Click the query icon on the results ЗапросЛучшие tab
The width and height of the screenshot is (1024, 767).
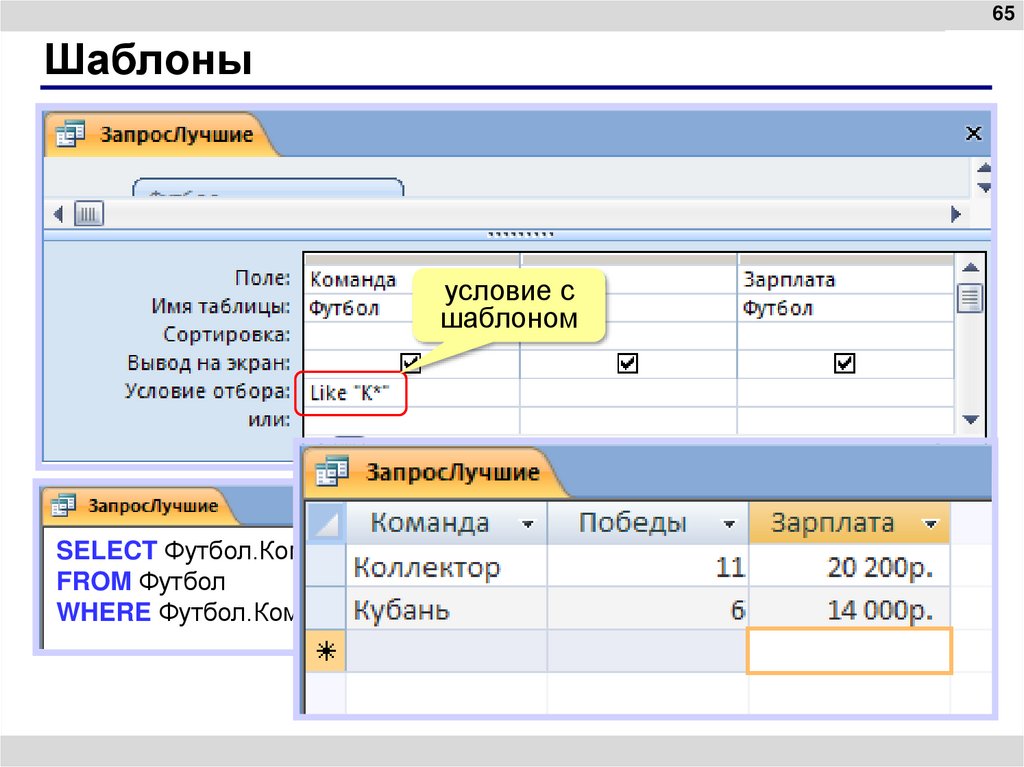[332, 472]
